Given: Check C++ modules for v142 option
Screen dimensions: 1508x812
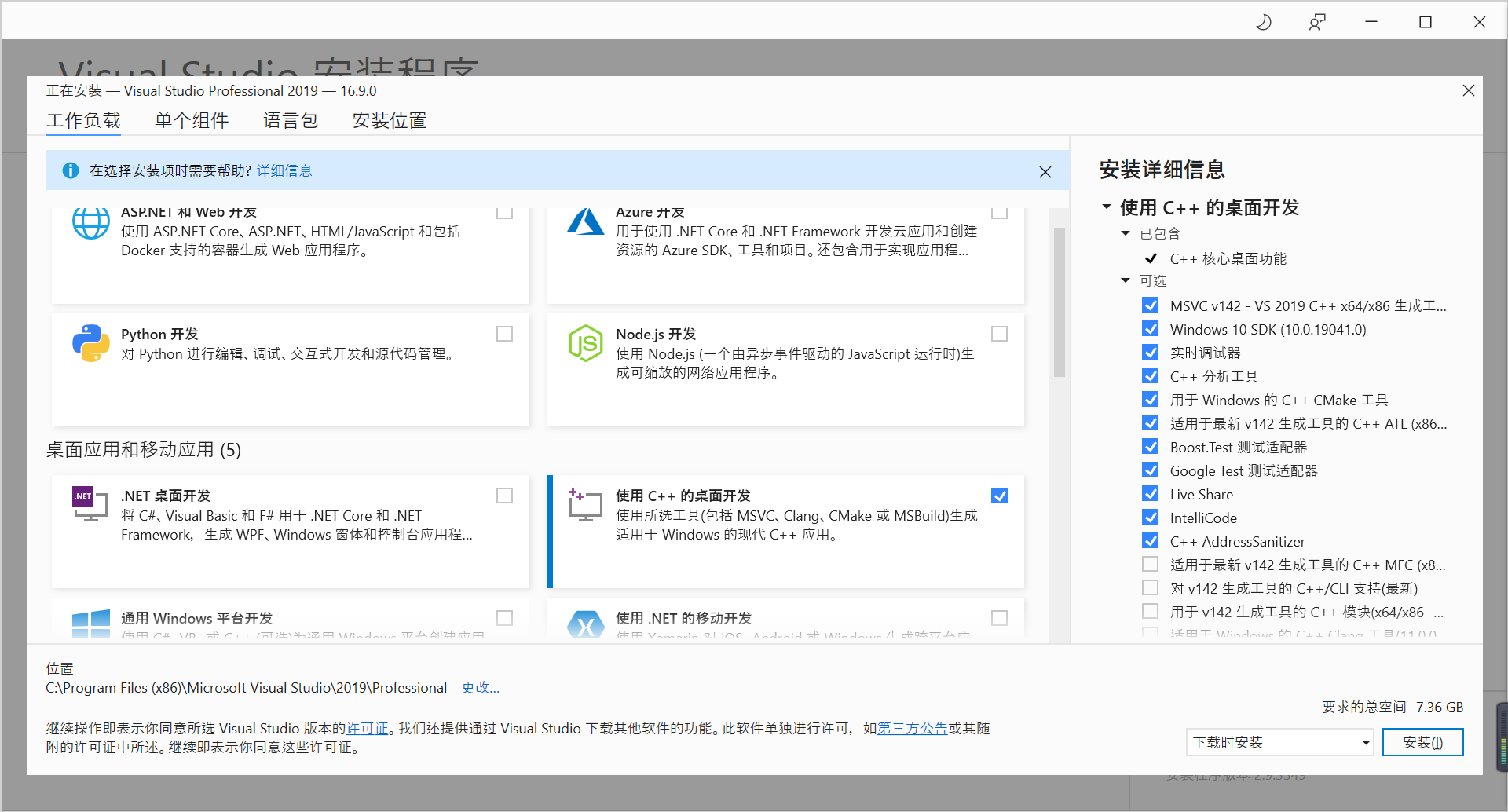Looking at the screenshot, I should point(1151,611).
